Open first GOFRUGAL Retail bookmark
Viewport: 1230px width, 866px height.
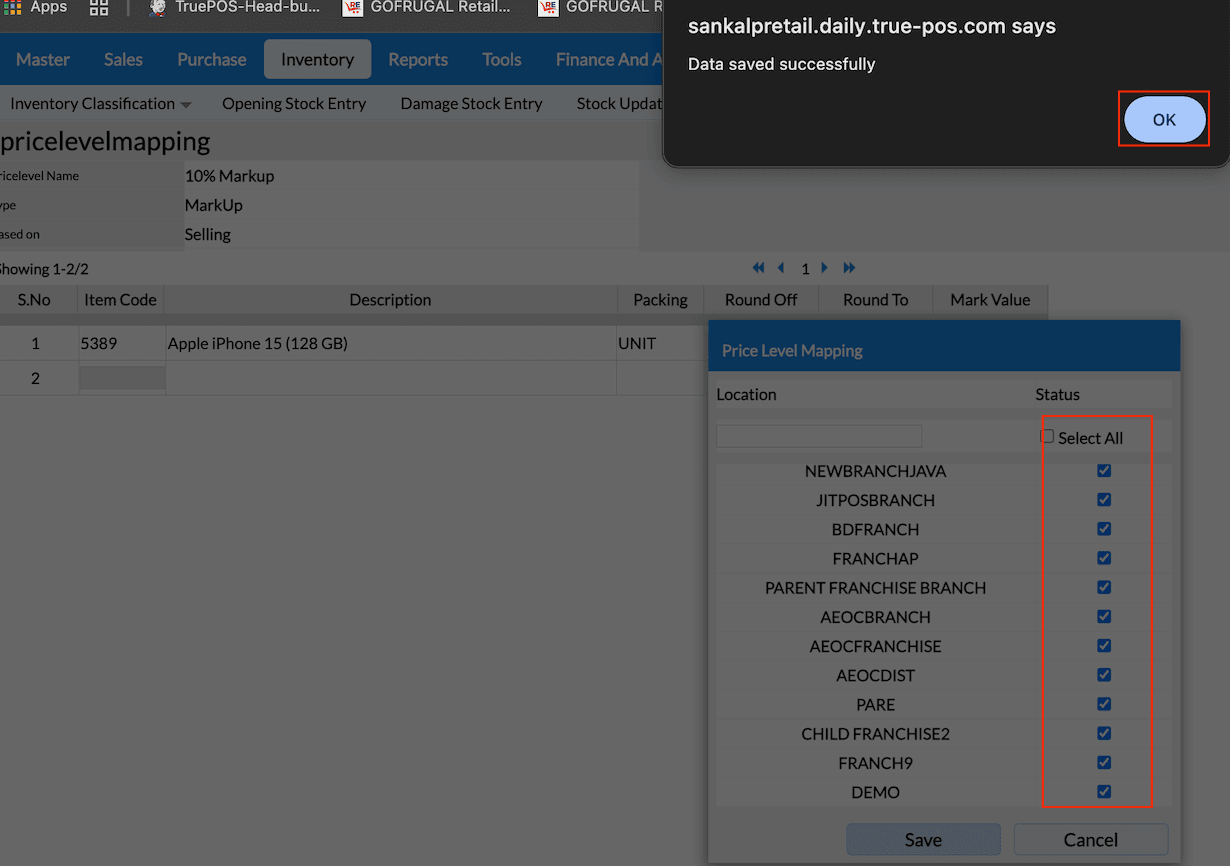[x=427, y=7]
